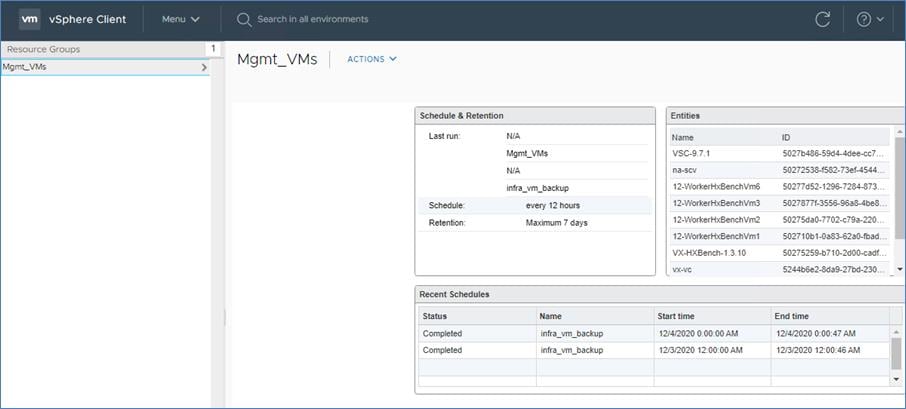Click the Entities scrollbar down arrow
Image resolution: width=906 pixels, height=409 pixels.
(x=899, y=269)
